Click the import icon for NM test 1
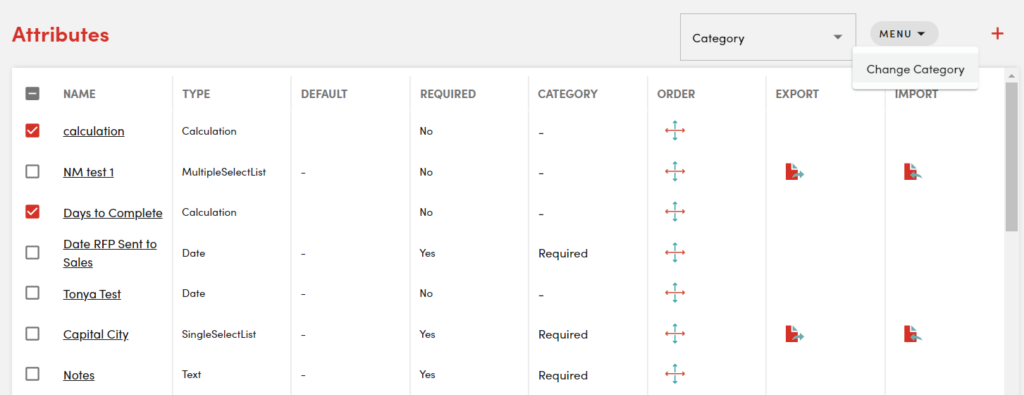The height and width of the screenshot is (395, 1024). 913,172
